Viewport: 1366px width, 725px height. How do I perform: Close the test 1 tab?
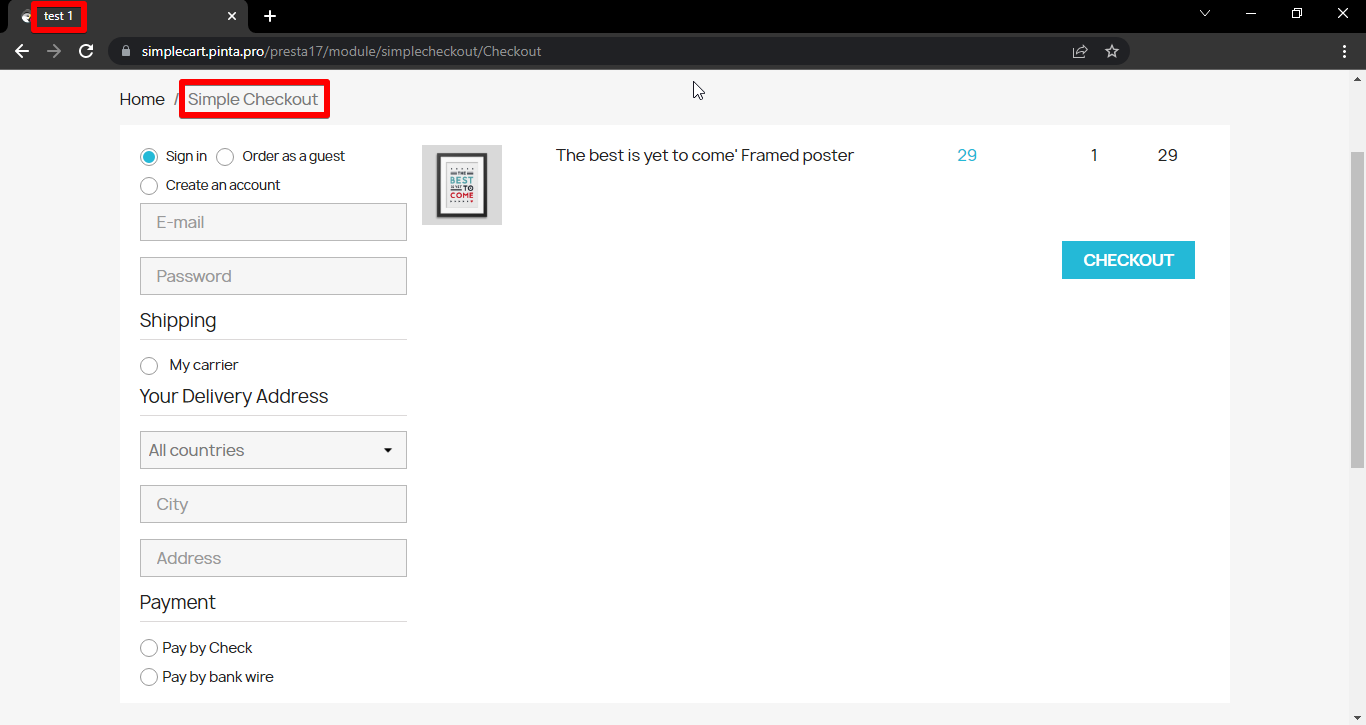(x=232, y=16)
